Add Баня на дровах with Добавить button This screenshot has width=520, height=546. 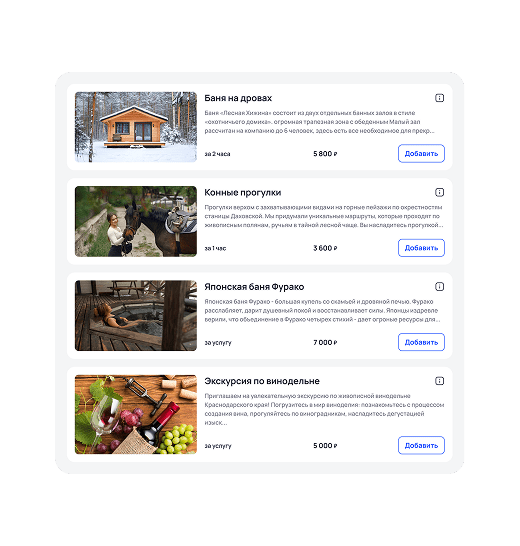(x=421, y=154)
